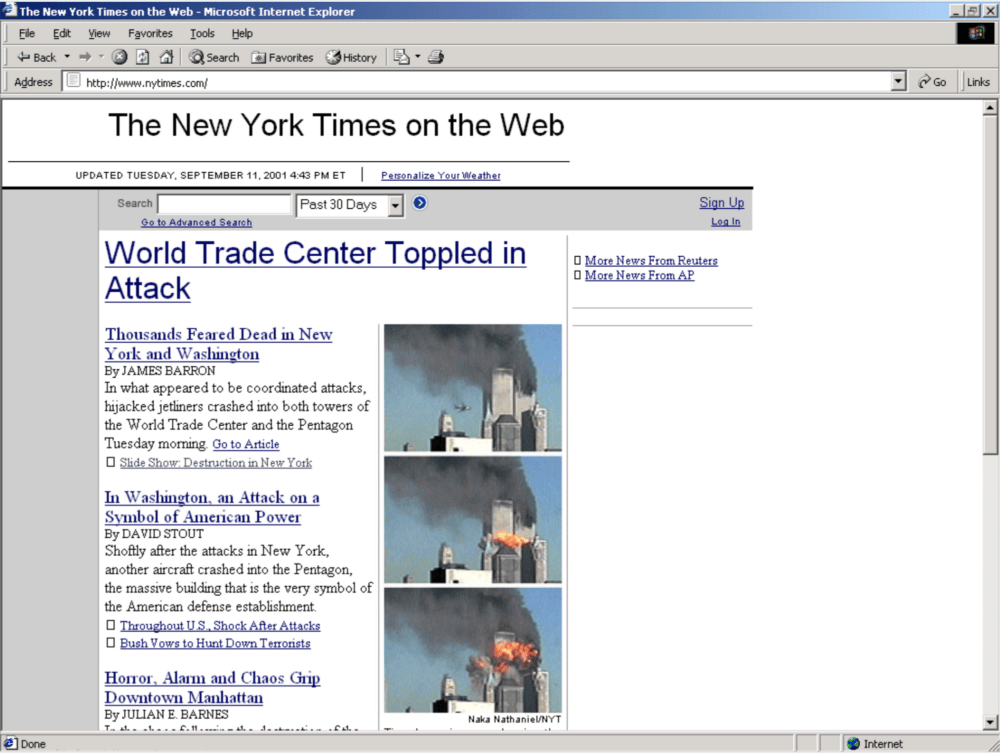The width and height of the screenshot is (1000, 753).
Task: Click Go to Advanced Search link
Action: tap(196, 223)
